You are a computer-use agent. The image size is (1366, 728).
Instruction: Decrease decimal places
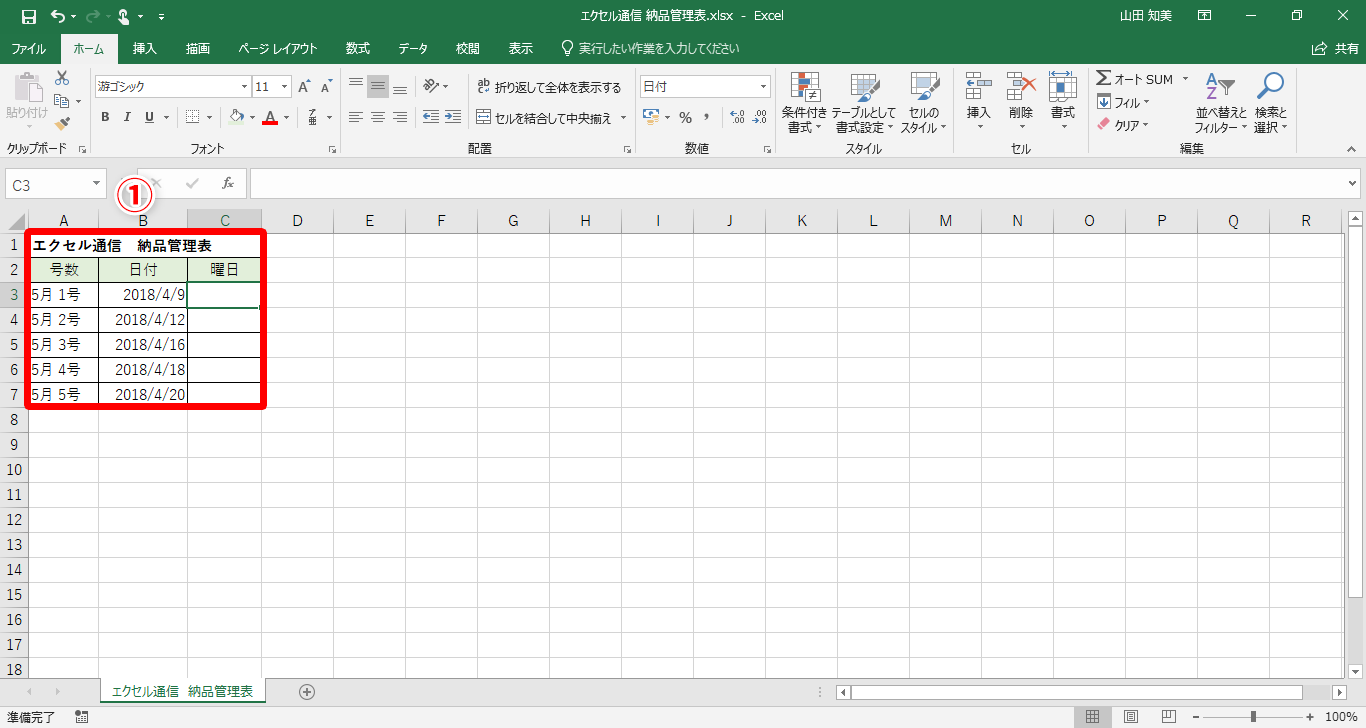(760, 117)
